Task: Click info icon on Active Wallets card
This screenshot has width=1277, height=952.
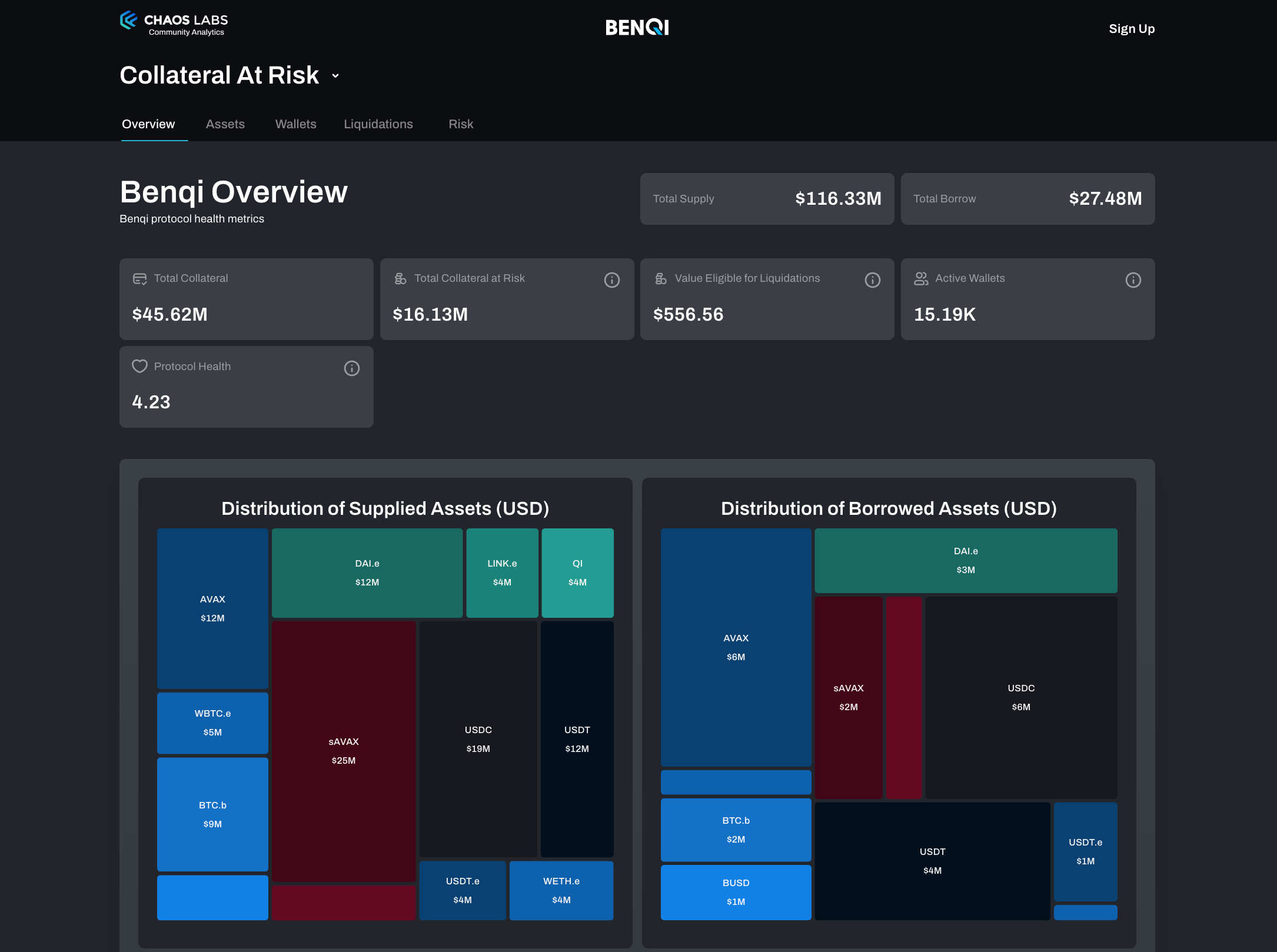Action: click(x=1133, y=280)
